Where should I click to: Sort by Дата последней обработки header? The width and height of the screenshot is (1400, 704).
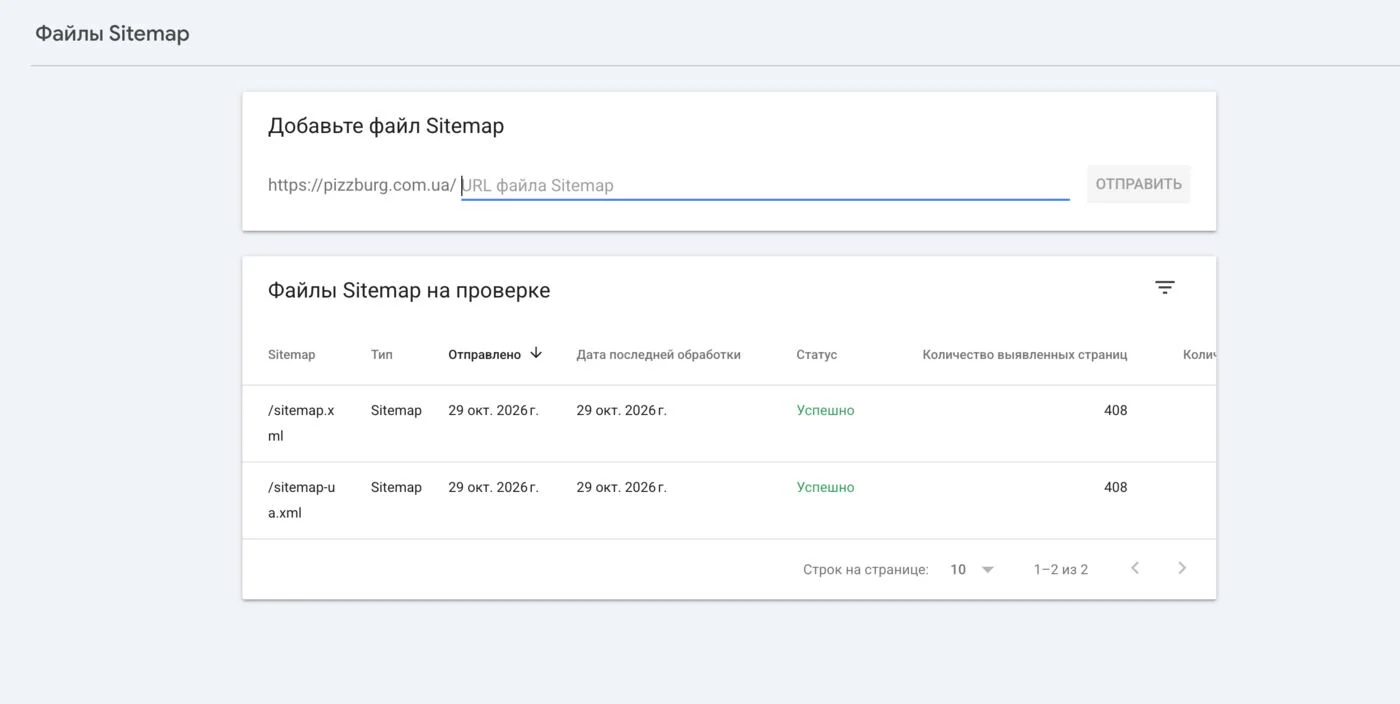(x=658, y=355)
